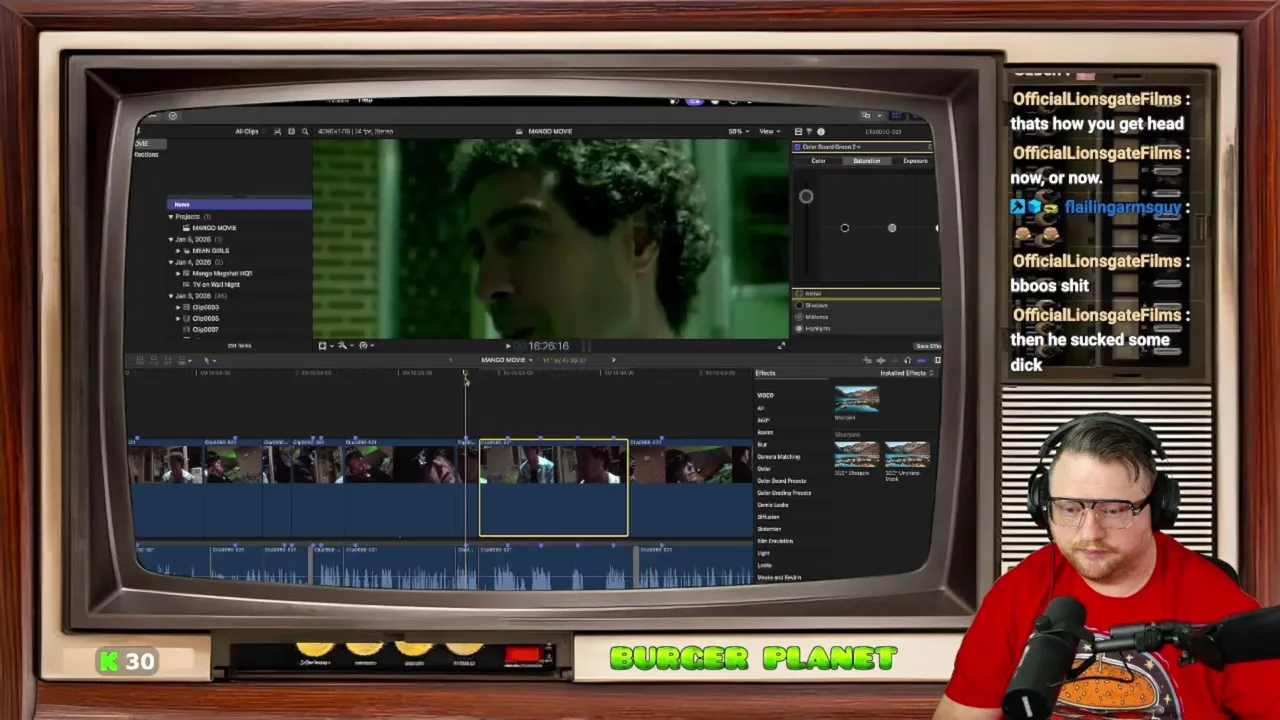
Task: Disable the Color Board Green 2 checkbox
Action: click(798, 147)
